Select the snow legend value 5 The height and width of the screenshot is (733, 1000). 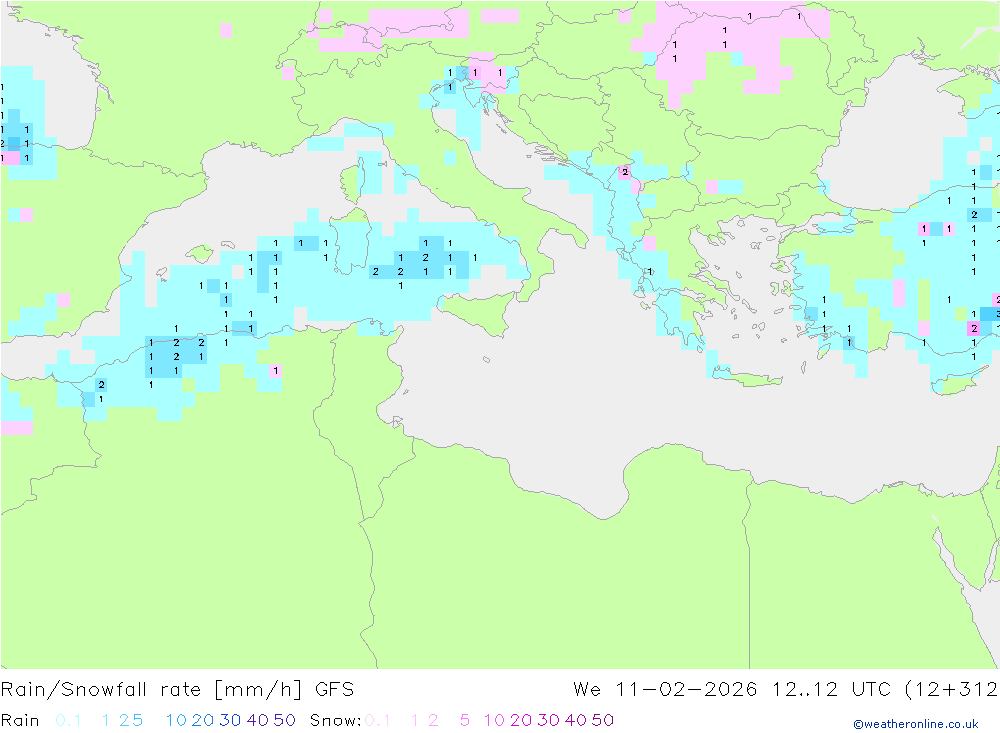(465, 720)
